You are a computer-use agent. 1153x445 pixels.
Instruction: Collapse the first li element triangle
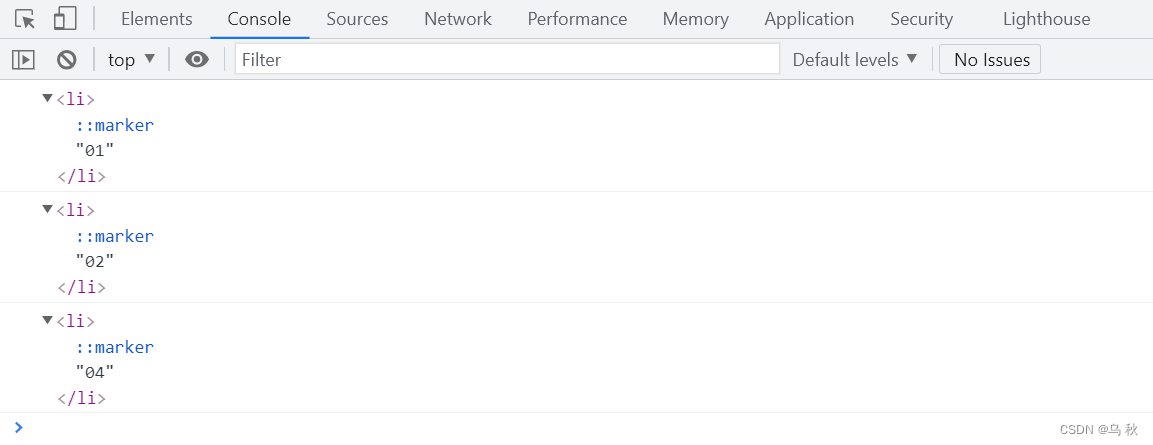(48, 98)
